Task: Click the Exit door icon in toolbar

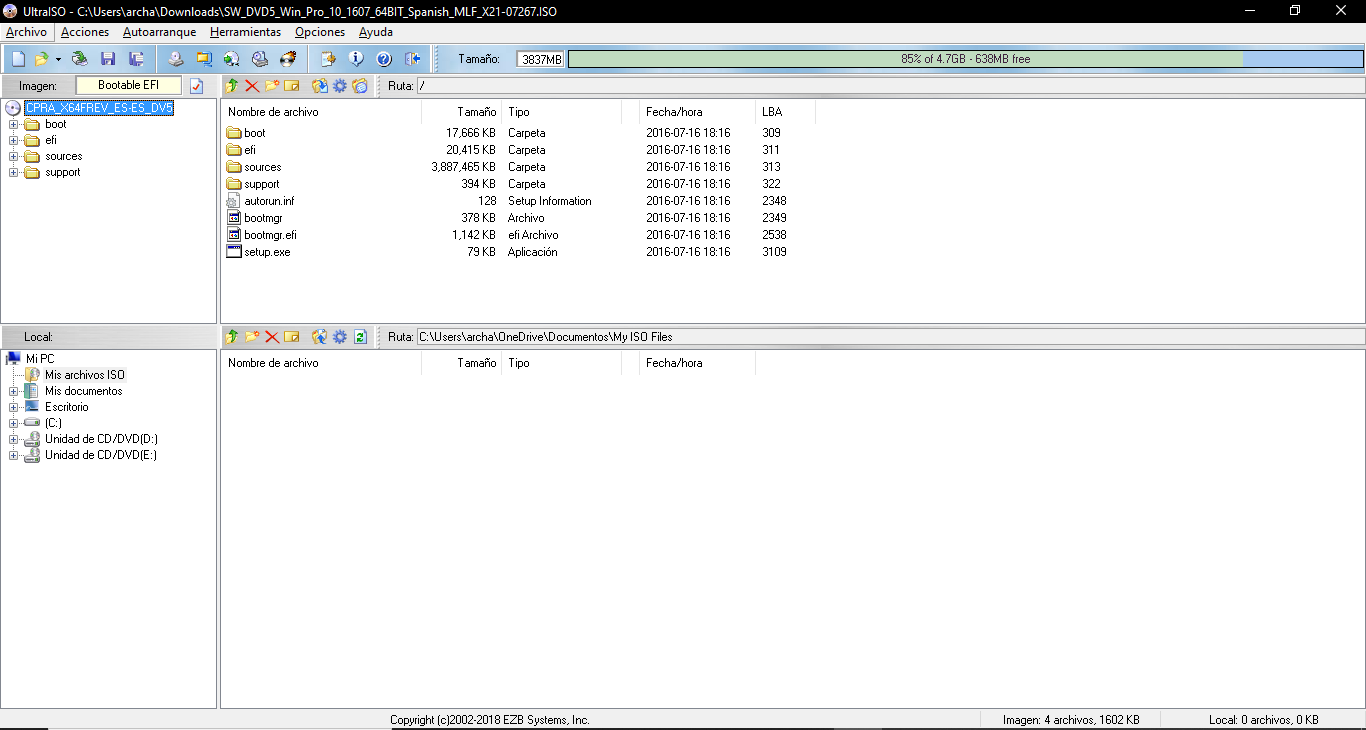Action: point(411,59)
